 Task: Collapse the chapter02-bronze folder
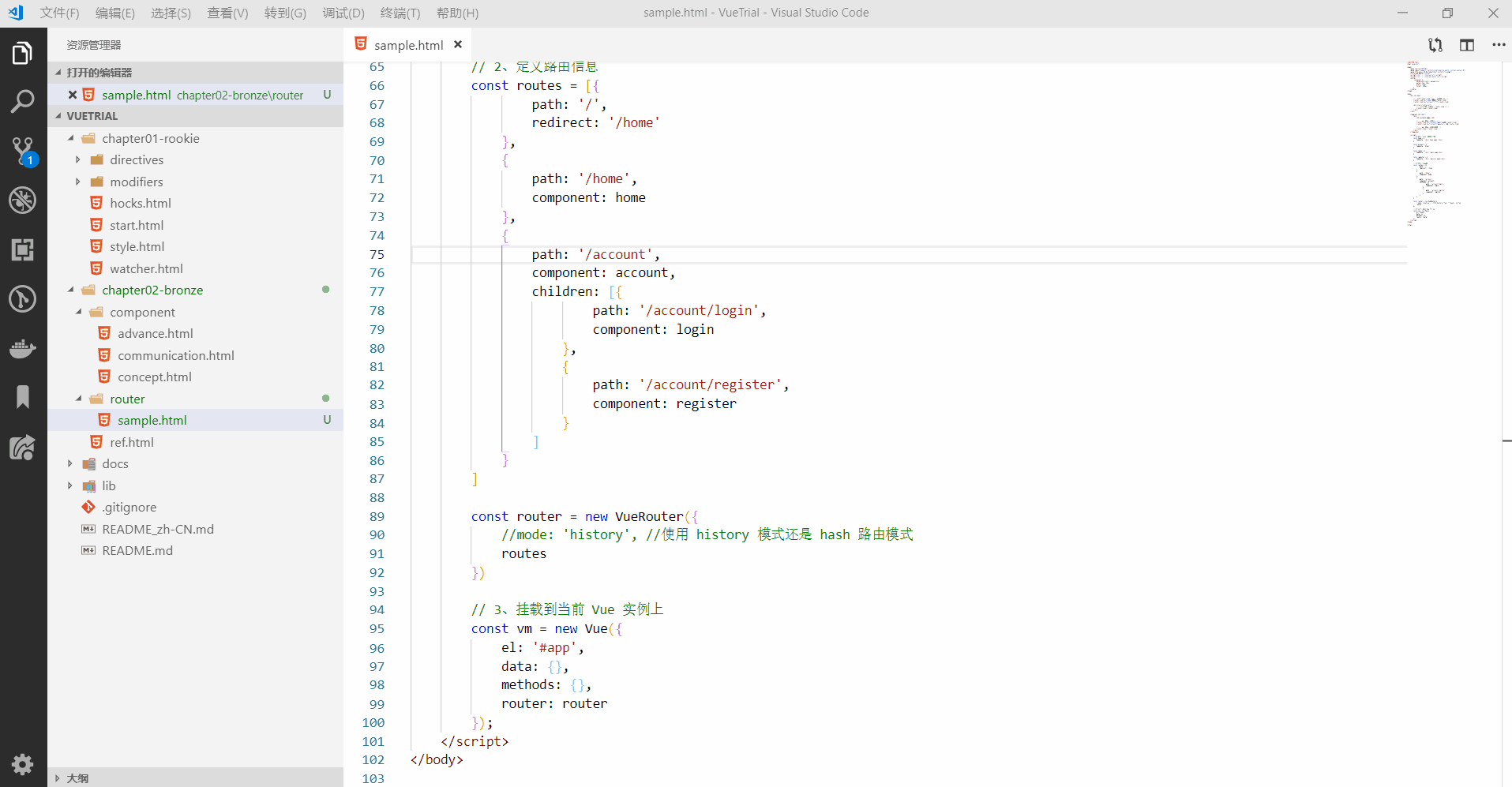click(x=69, y=290)
